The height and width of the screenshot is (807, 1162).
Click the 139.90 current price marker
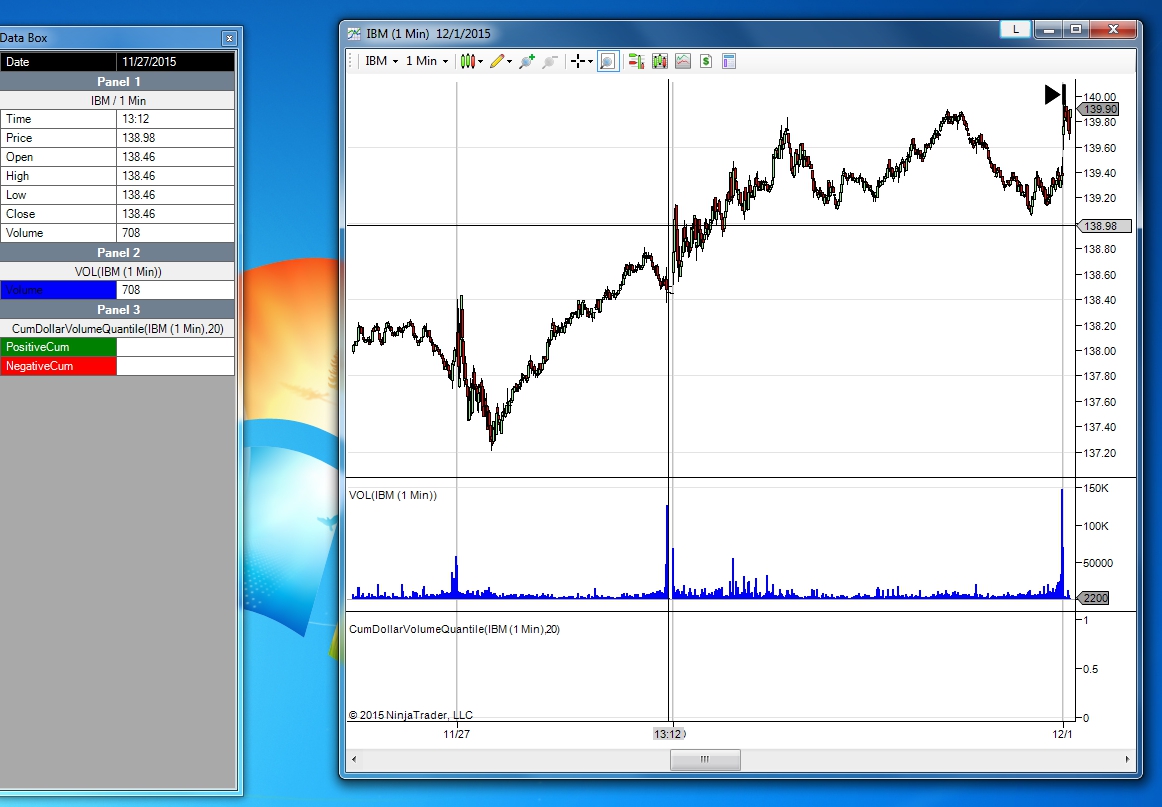pyautogui.click(x=1098, y=109)
